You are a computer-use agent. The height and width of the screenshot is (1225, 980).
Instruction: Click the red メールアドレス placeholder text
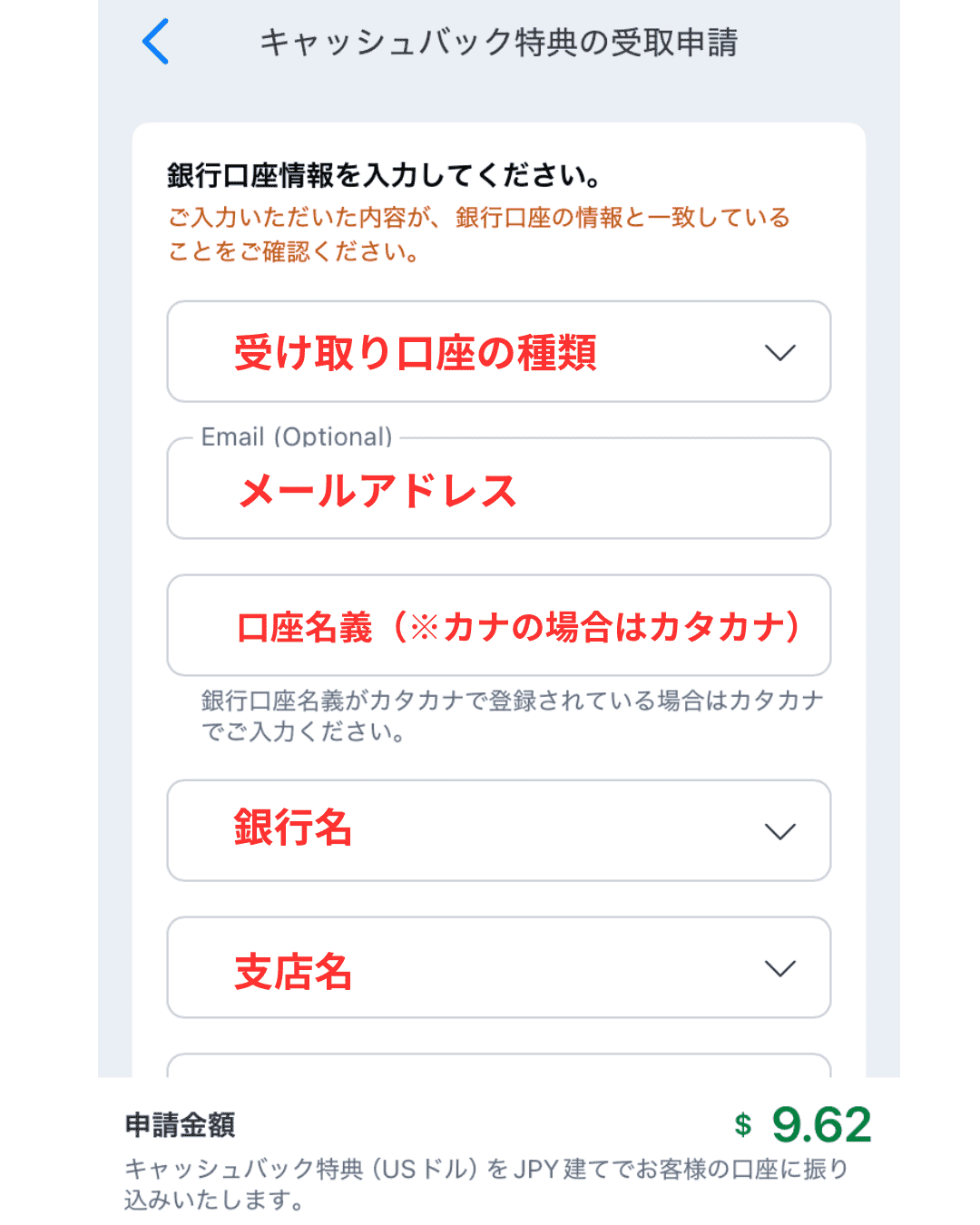coord(377,491)
